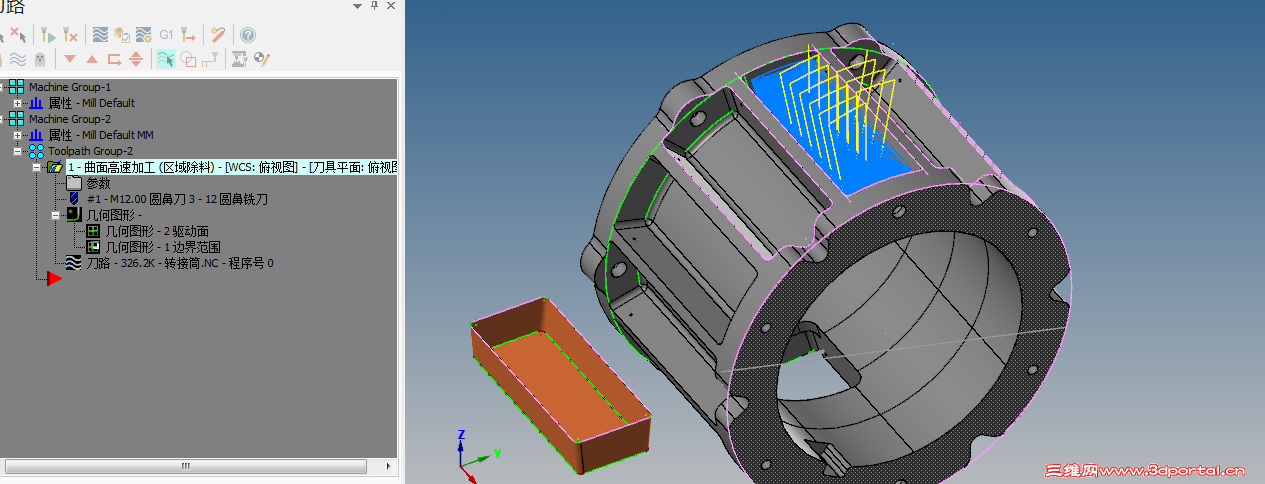Collapse Toolpath Group-2
The width and height of the screenshot is (1265, 484).
pyautogui.click(x=17, y=151)
